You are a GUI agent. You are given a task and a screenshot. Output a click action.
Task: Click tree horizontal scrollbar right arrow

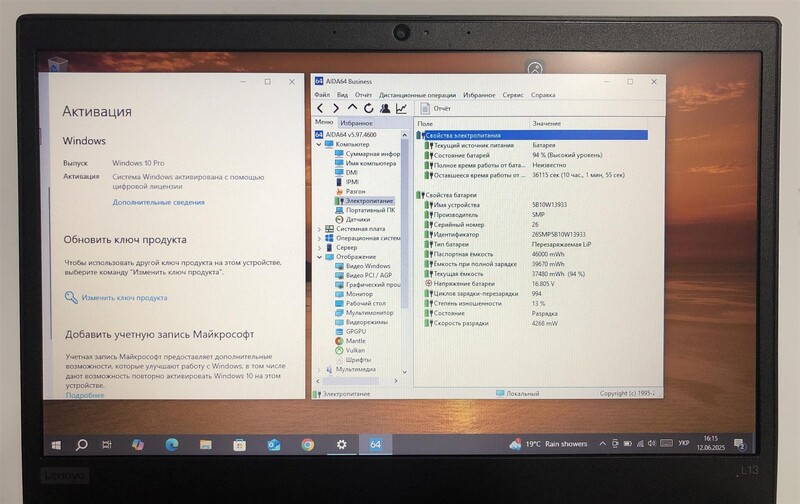pyautogui.click(x=396, y=381)
